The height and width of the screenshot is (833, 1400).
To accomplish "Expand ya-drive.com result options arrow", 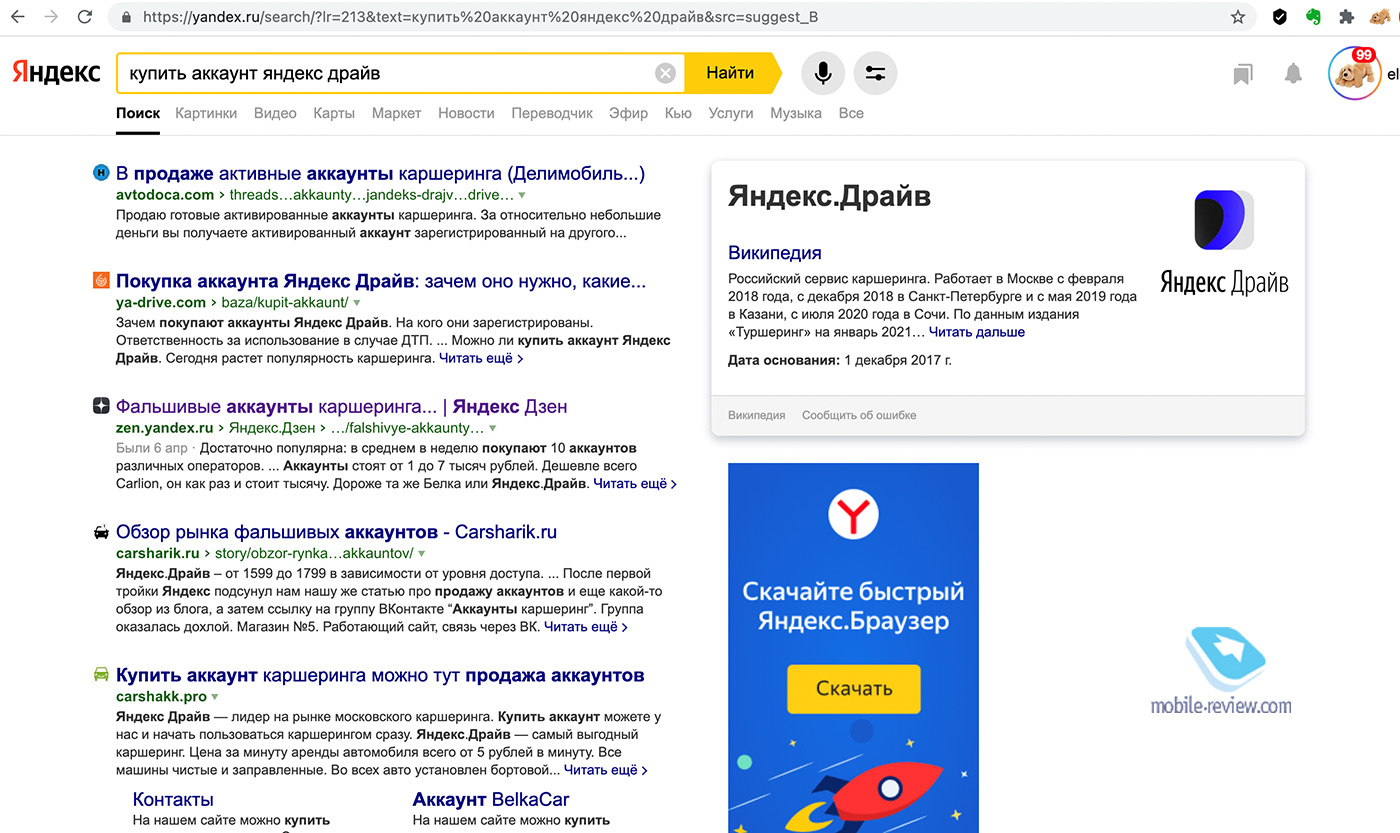I will click(357, 303).
